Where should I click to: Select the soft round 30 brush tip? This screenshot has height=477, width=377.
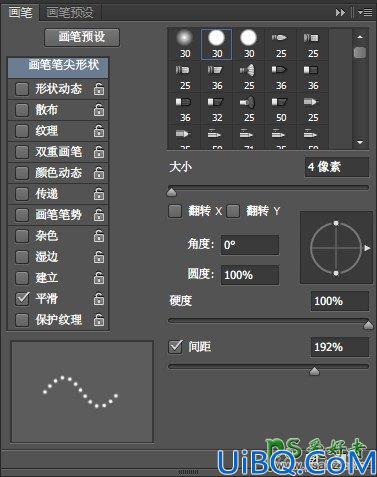185,44
